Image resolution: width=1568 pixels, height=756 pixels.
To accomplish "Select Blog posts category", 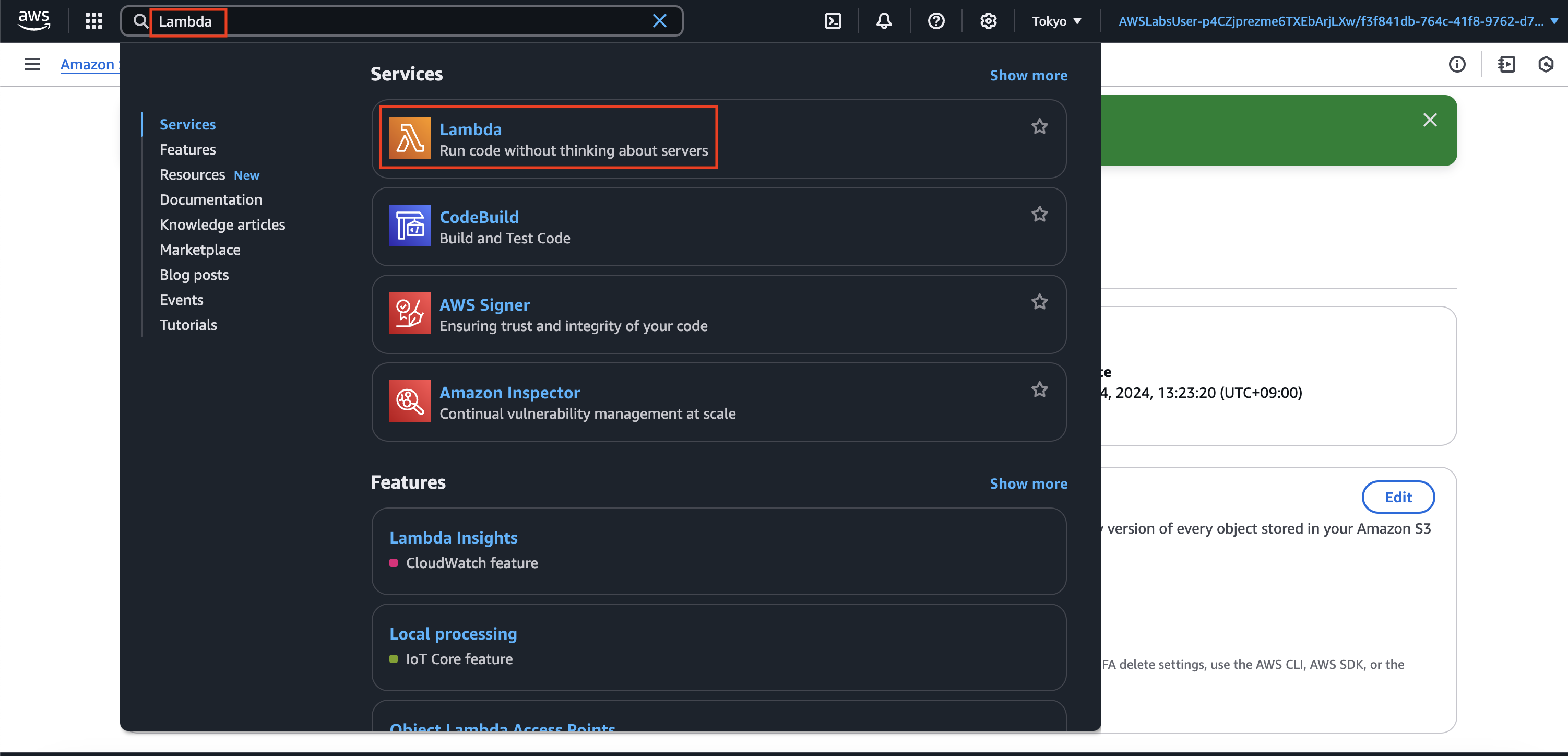I will [x=194, y=275].
